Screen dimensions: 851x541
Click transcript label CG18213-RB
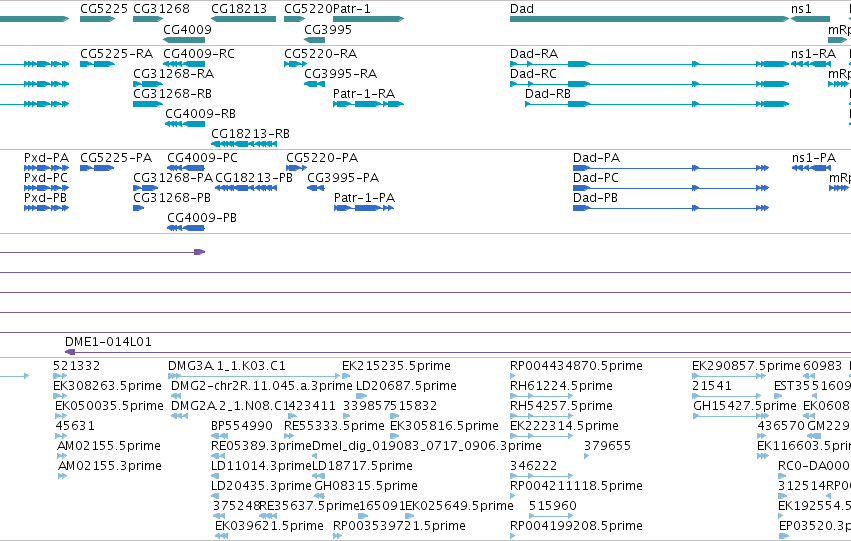[x=250, y=134]
